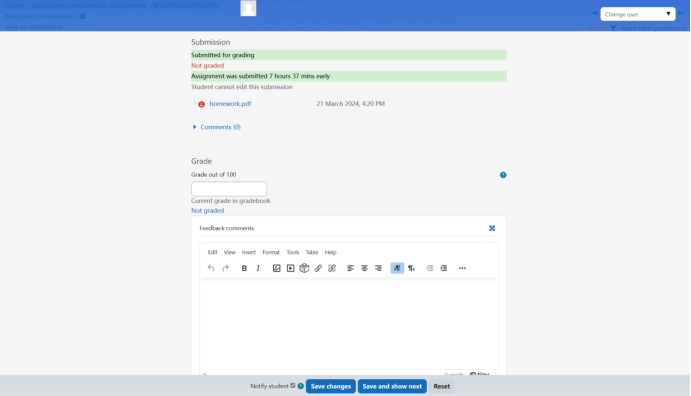Open the Change user dropdown
The image size is (691, 396).
click(638, 14)
